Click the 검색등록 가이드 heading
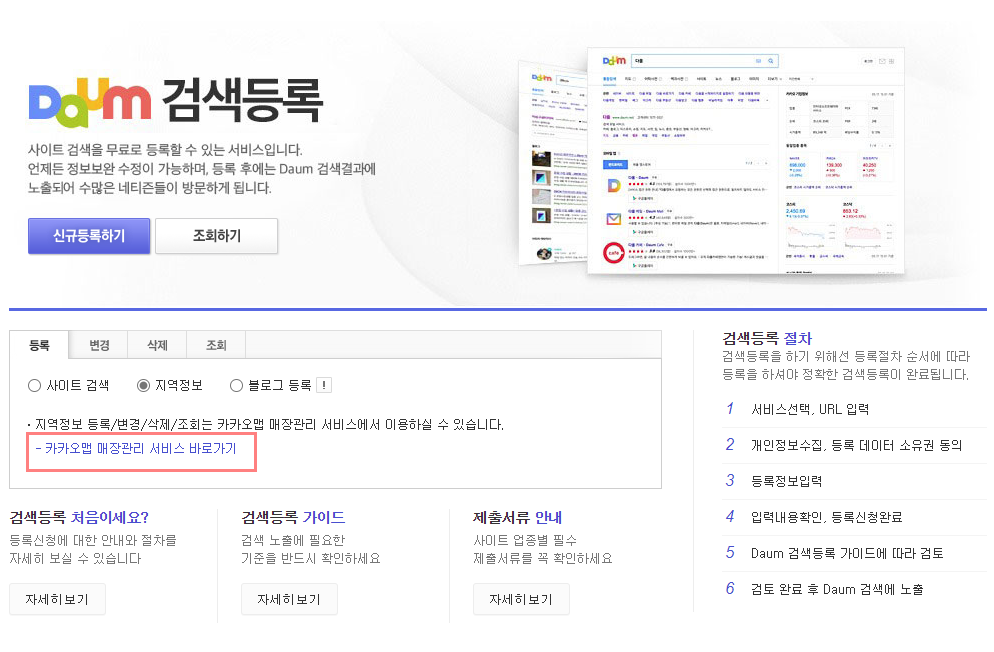The height and width of the screenshot is (652, 994). coord(293,517)
